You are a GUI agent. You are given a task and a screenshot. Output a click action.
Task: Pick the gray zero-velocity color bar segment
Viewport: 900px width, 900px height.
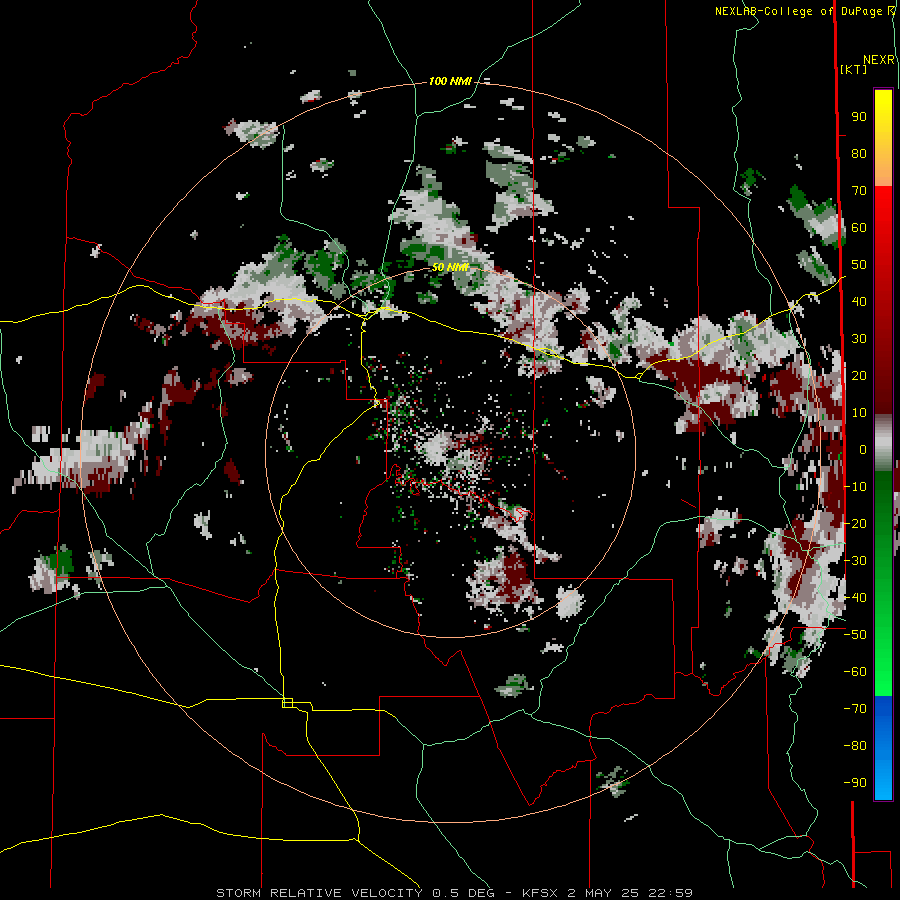pyautogui.click(x=883, y=443)
